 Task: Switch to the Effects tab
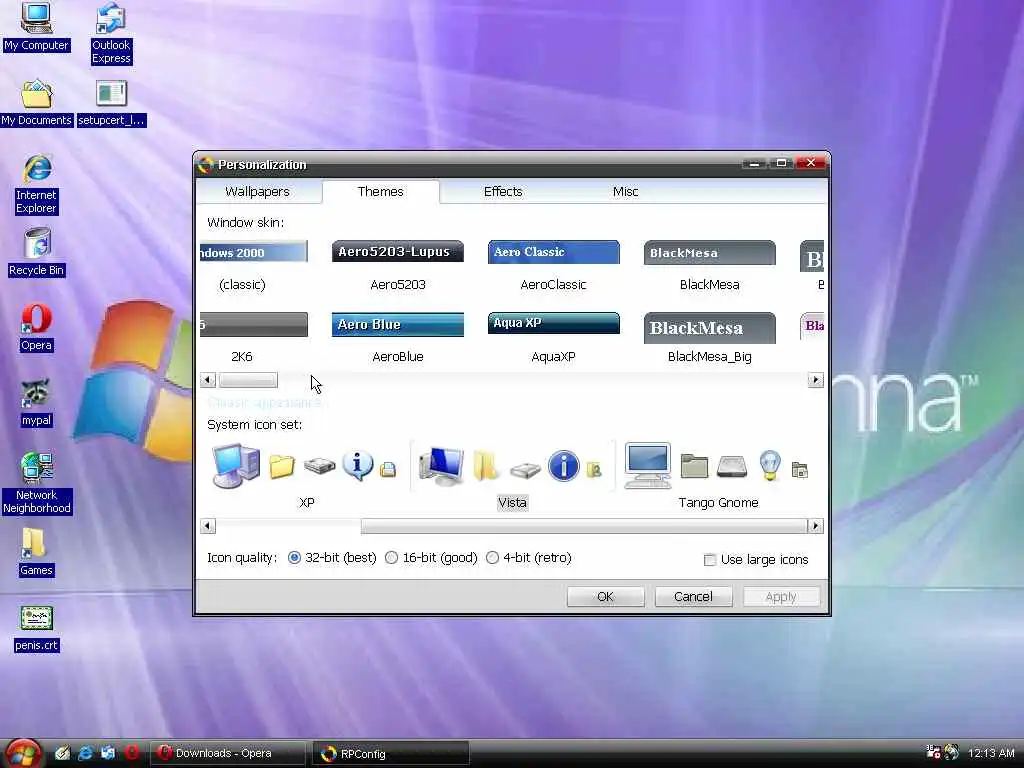coord(503,191)
